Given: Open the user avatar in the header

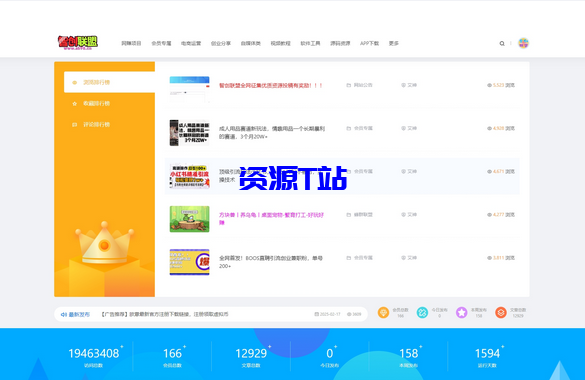Looking at the screenshot, I should click(523, 43).
